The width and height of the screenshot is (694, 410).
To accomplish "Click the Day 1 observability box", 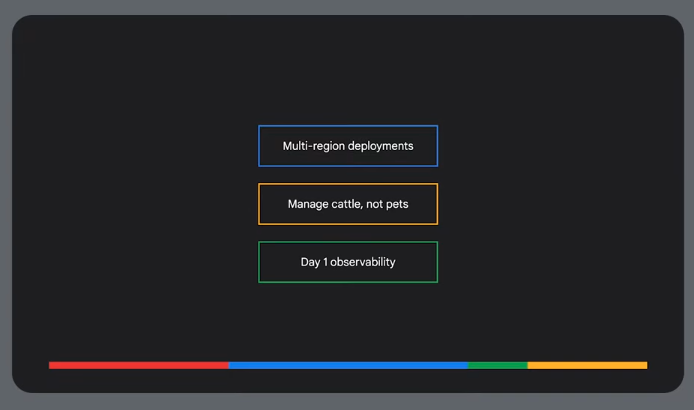I will (347, 262).
